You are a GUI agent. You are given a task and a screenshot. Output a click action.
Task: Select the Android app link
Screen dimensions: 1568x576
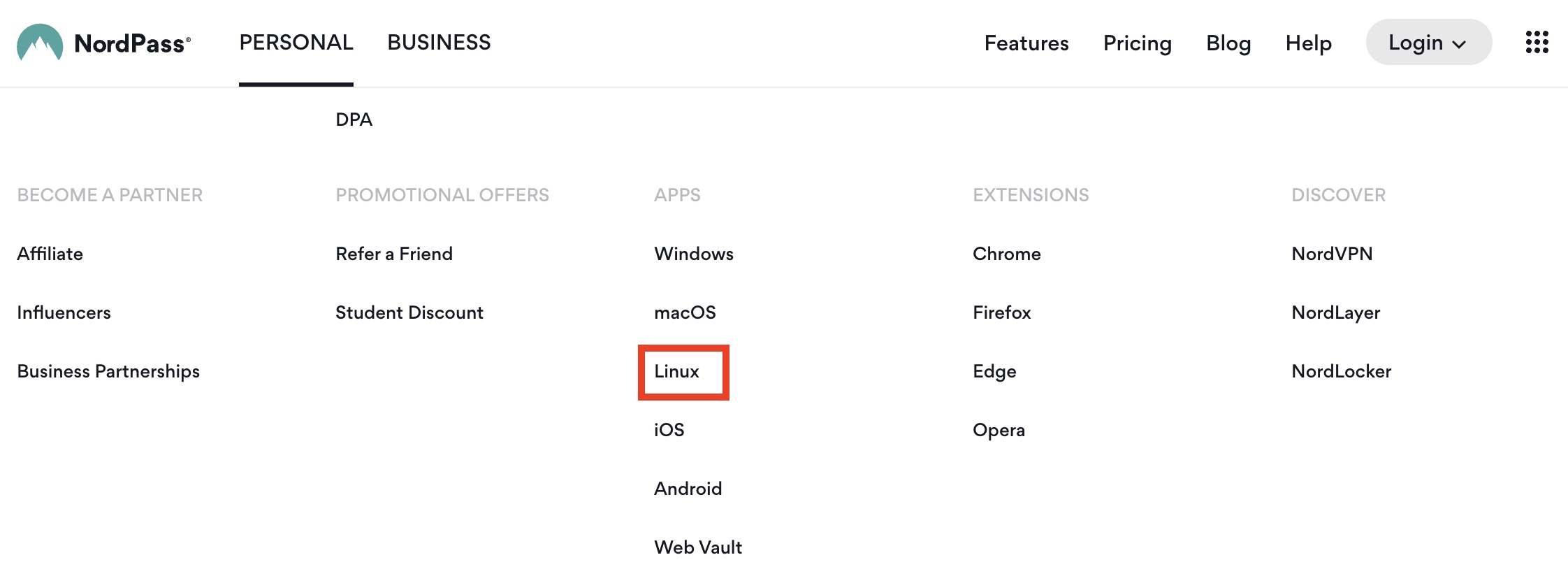pyautogui.click(x=688, y=489)
